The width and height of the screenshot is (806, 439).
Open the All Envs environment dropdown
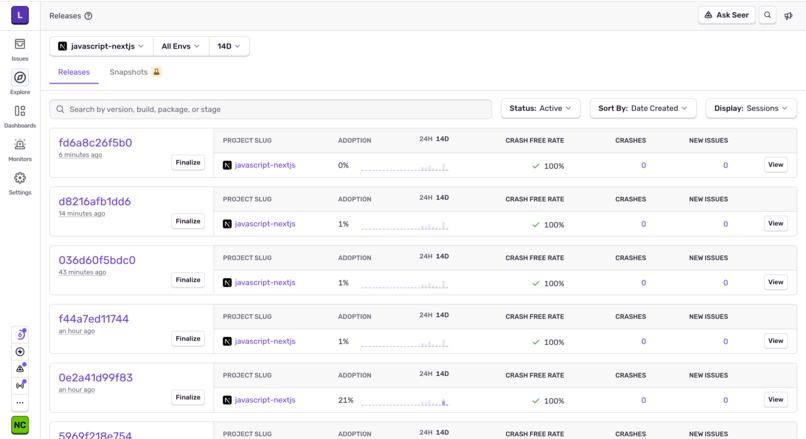[180, 46]
